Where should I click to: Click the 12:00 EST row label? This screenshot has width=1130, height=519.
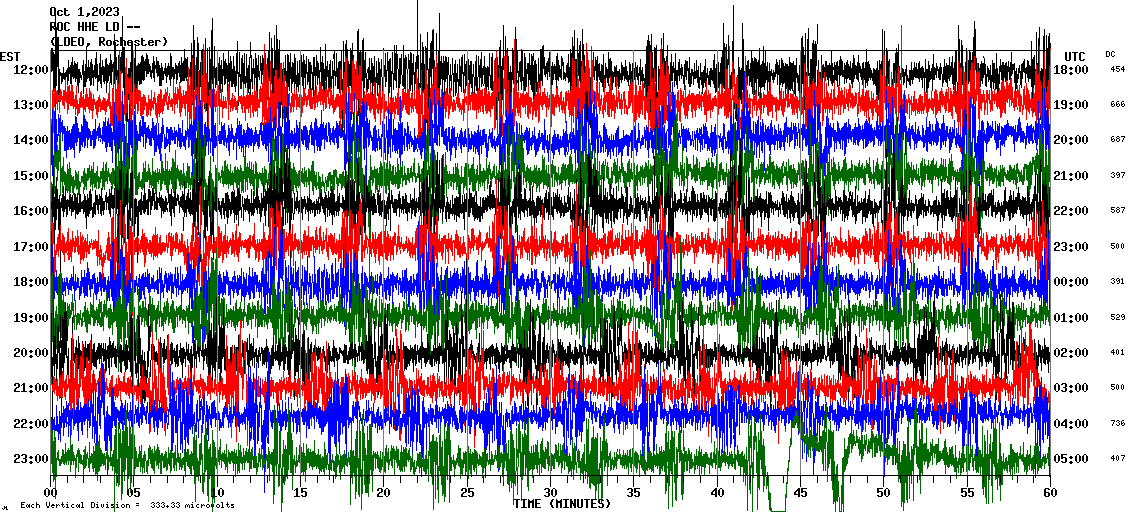[x=31, y=70]
